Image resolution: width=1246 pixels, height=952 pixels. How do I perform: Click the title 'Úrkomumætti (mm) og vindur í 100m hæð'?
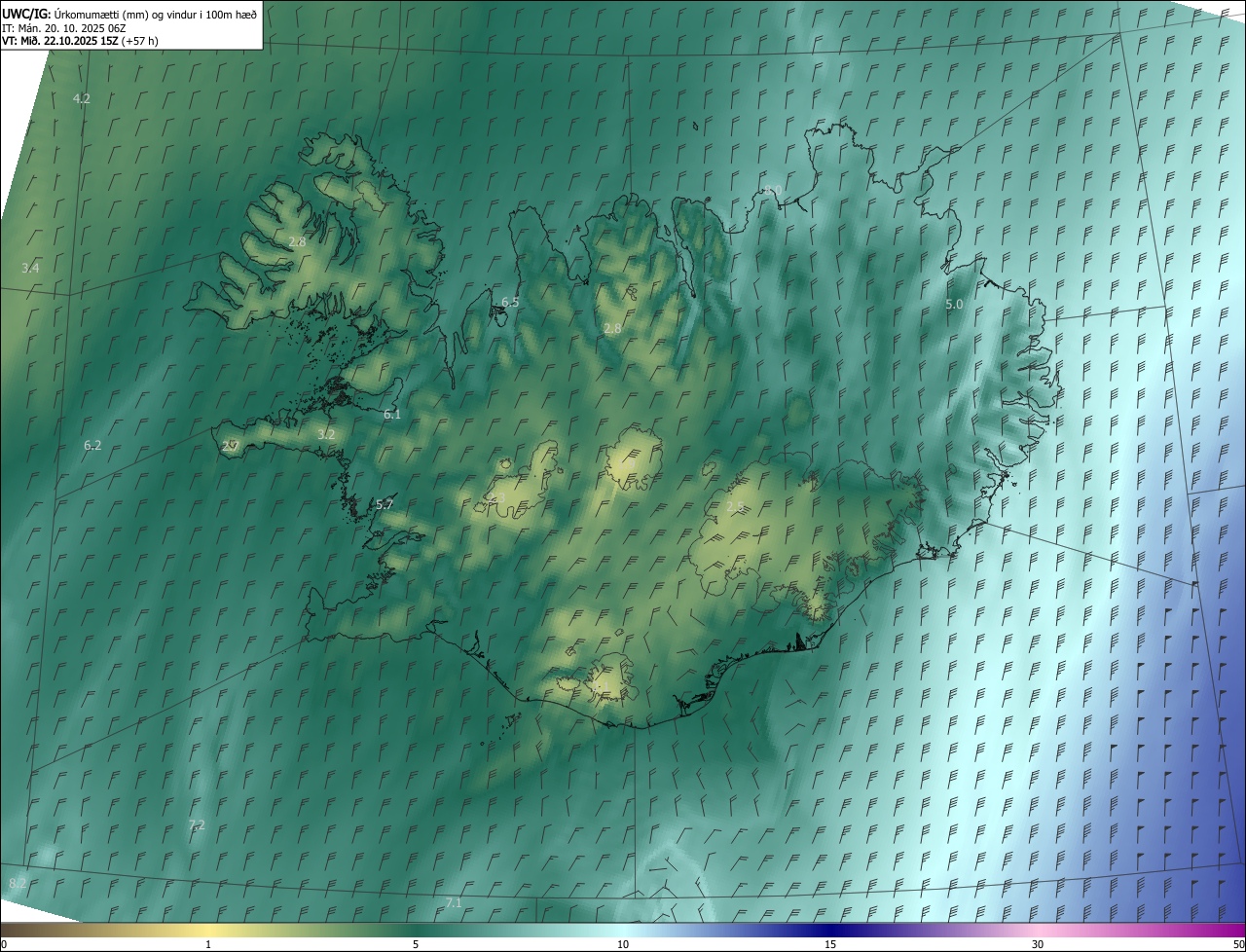coord(155,14)
